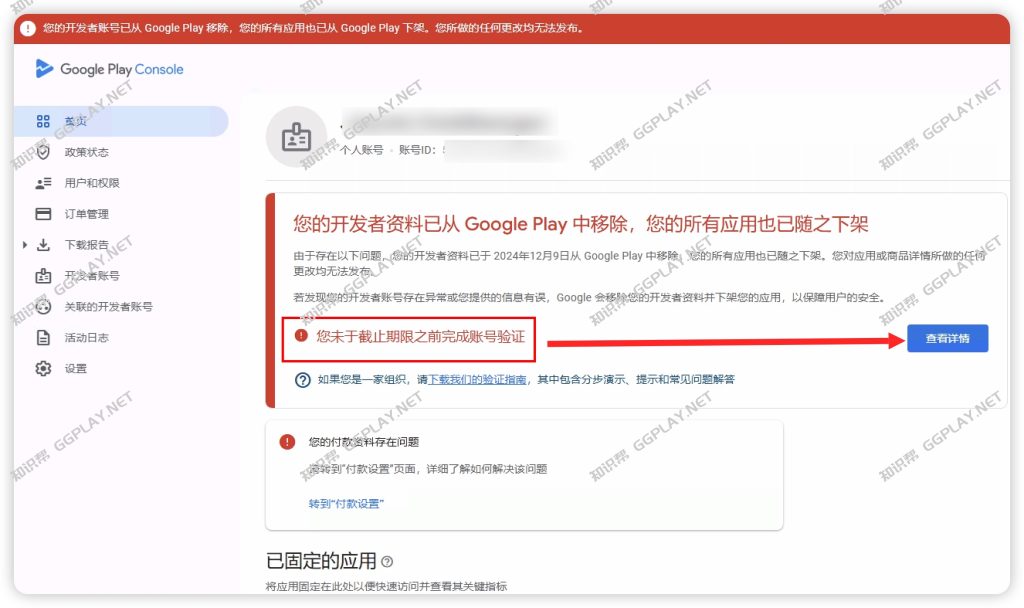Click the Google Play Console logo

coord(109,69)
